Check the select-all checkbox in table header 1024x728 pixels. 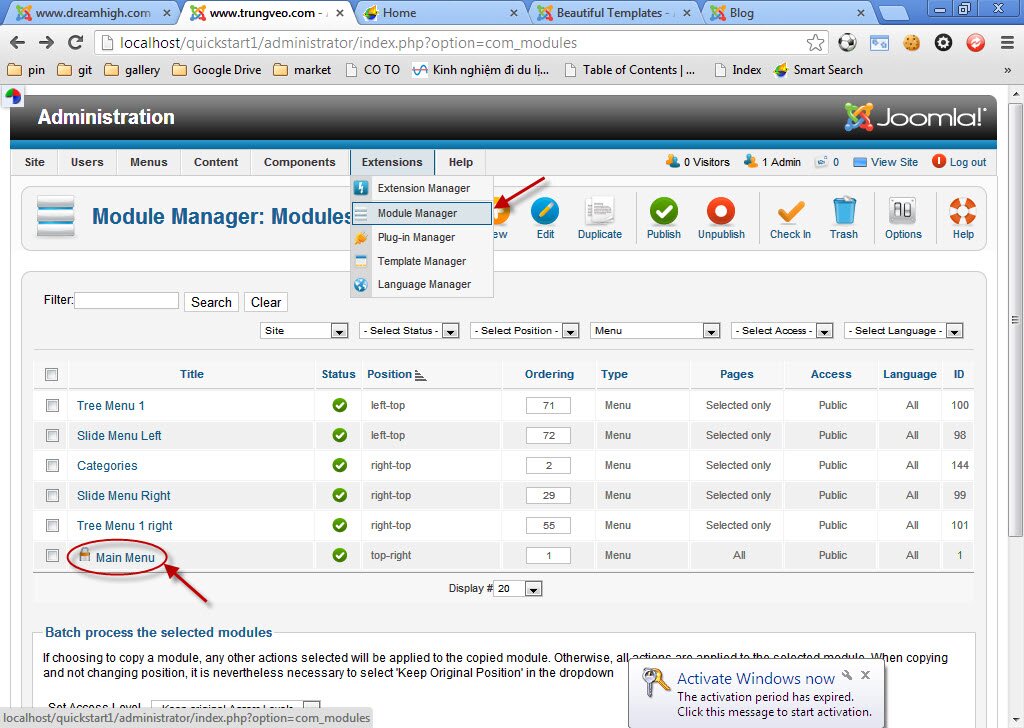point(51,374)
